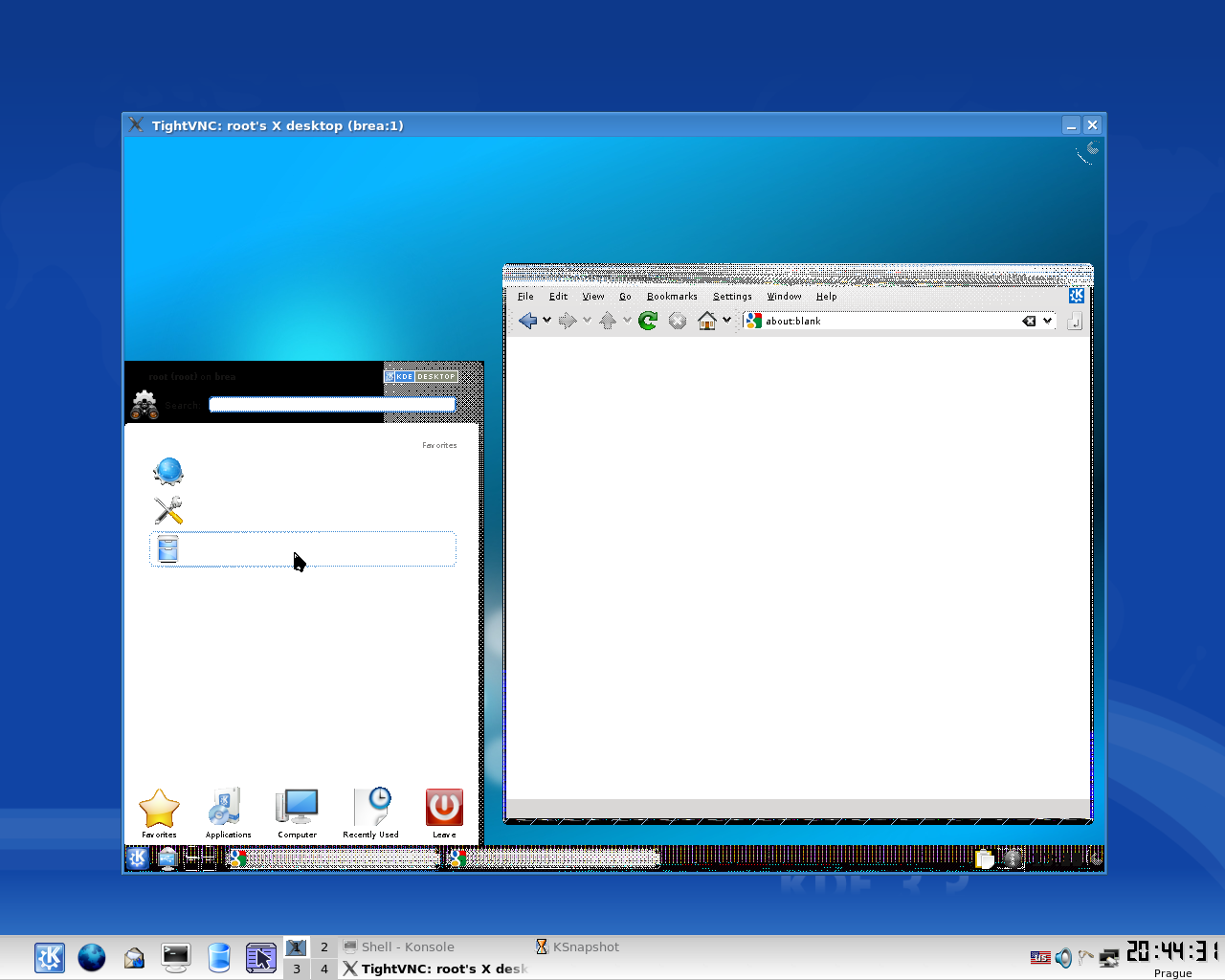Image resolution: width=1225 pixels, height=980 pixels.
Task: Open the host K menu launcher
Action: (x=50, y=957)
